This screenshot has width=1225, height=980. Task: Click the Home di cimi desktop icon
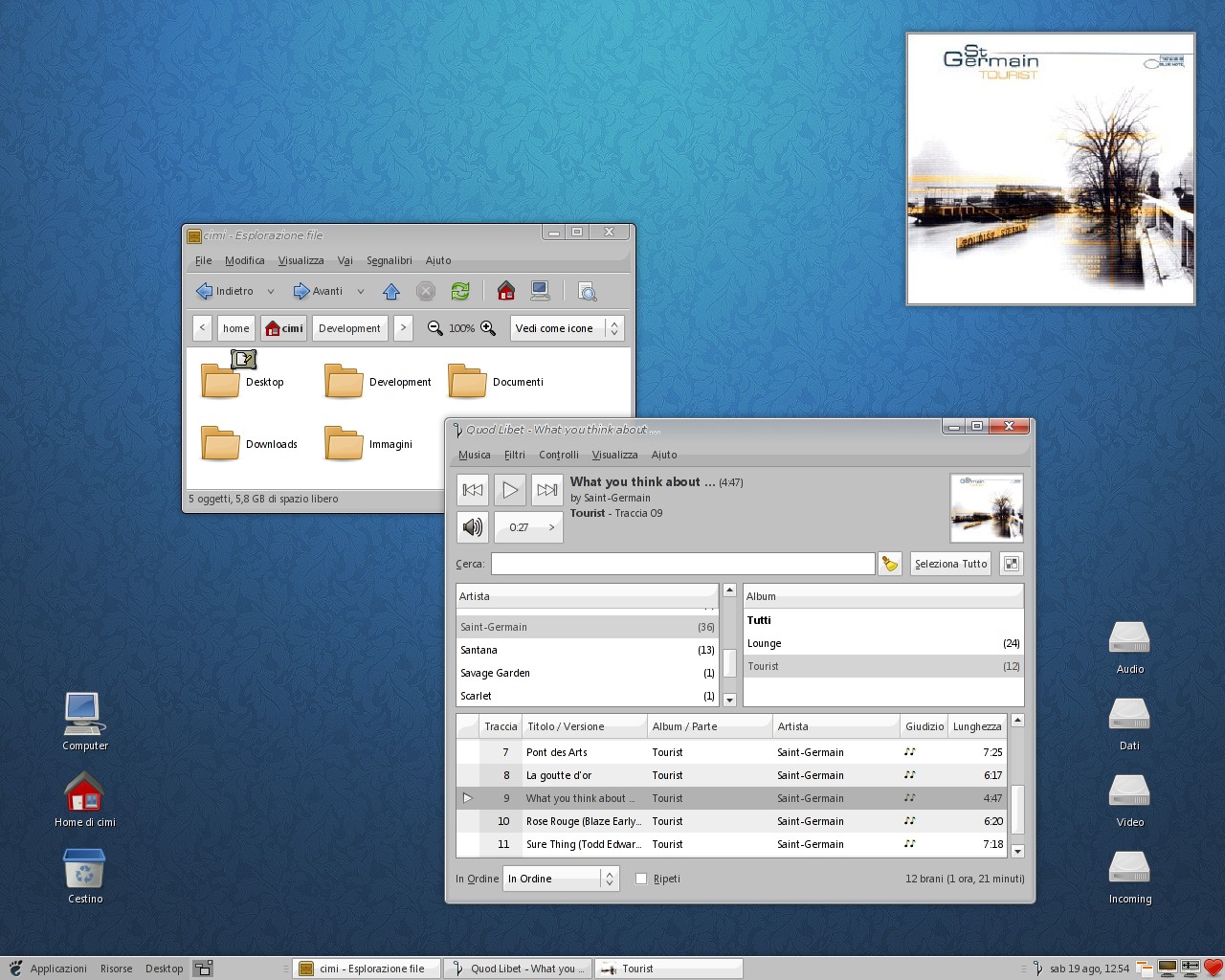point(85,792)
